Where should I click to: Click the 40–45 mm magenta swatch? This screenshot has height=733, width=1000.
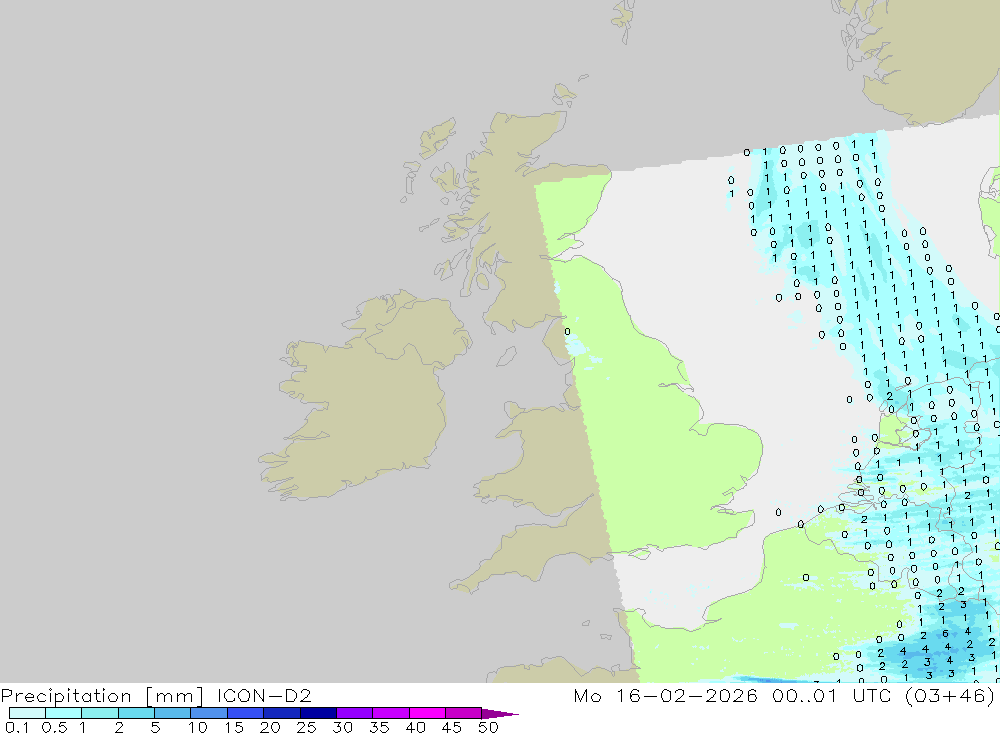pos(427,713)
